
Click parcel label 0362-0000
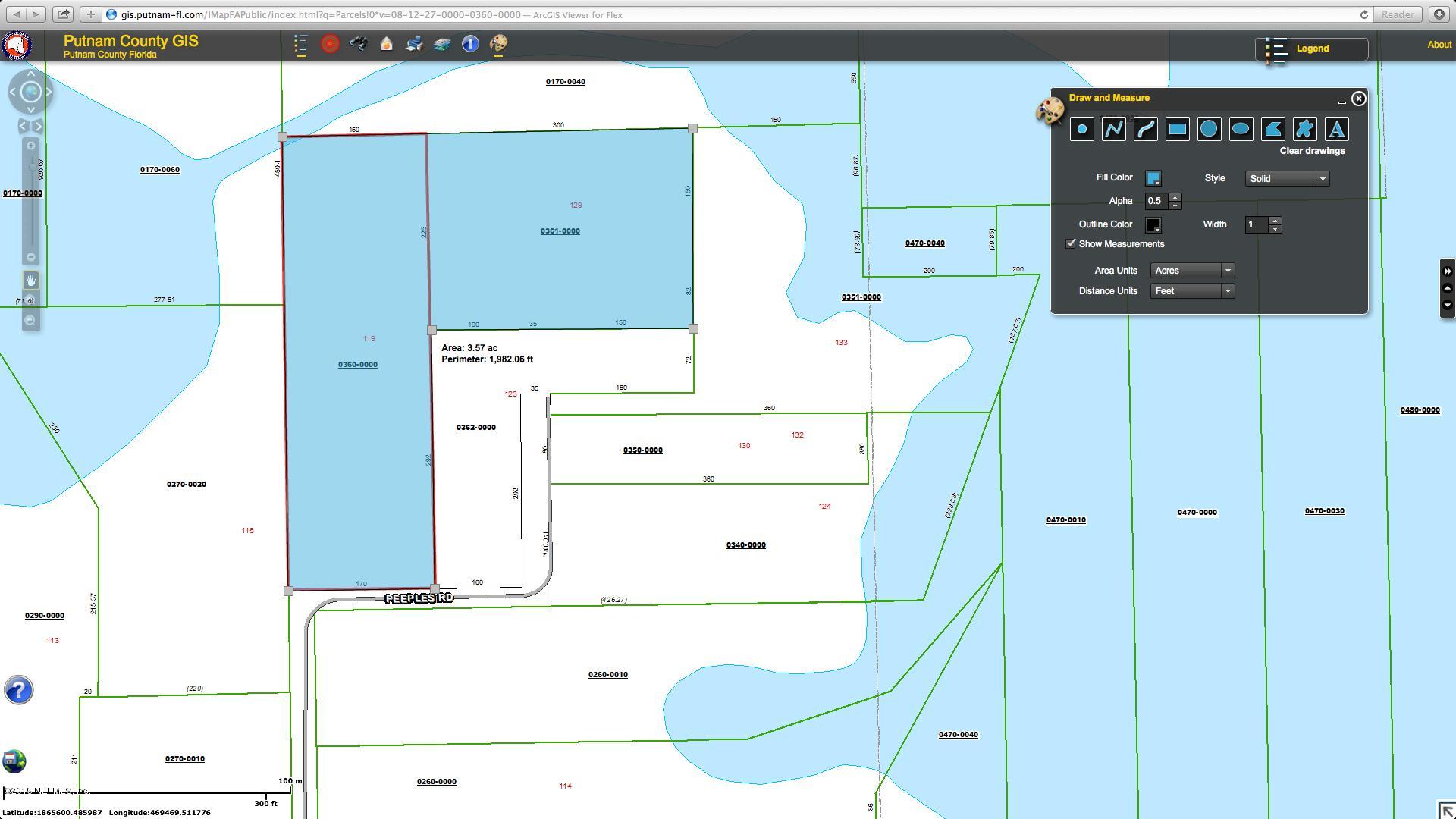pyautogui.click(x=476, y=428)
